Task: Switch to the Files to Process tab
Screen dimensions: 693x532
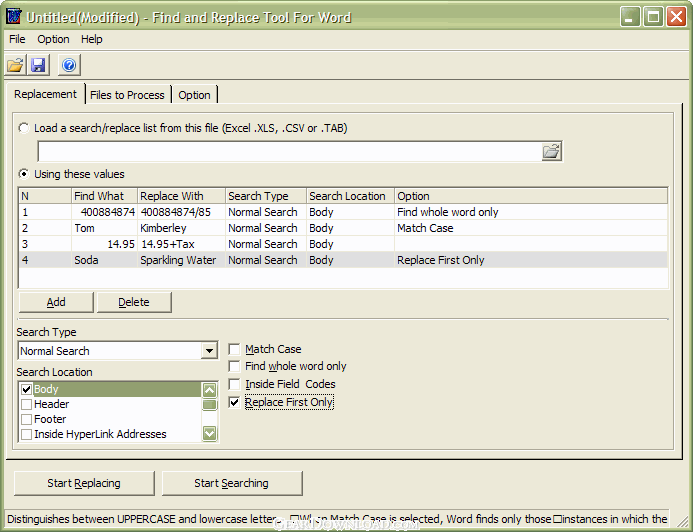Action: coord(127,95)
